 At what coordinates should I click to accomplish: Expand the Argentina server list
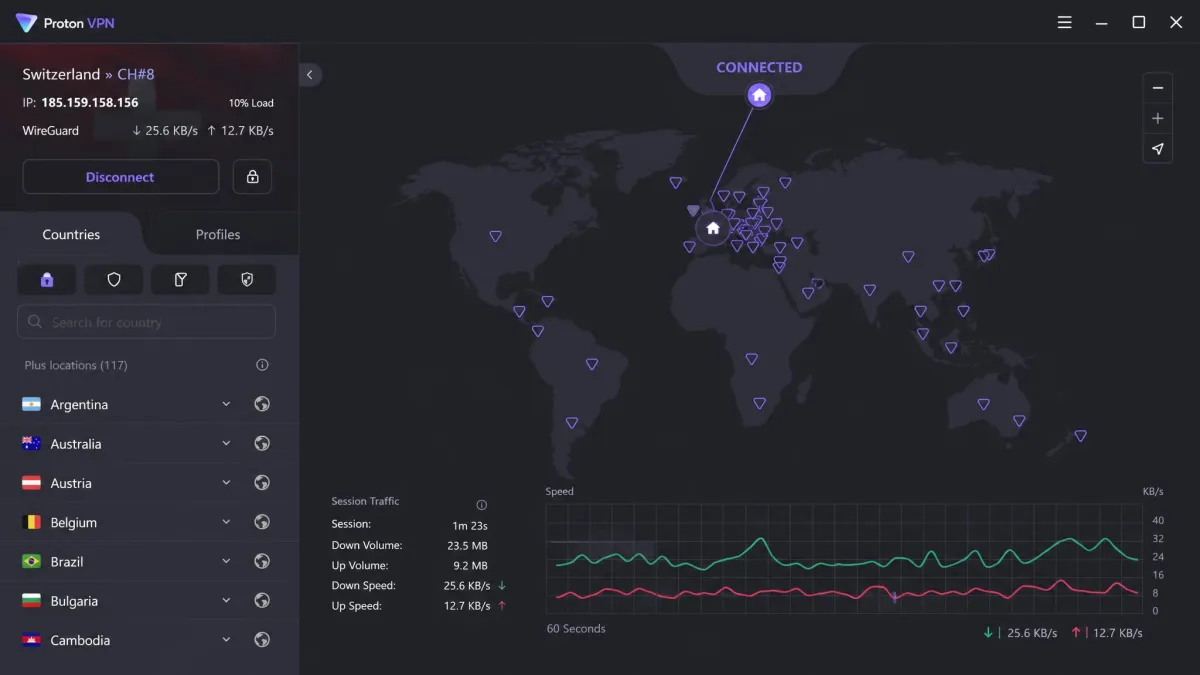[226, 404]
